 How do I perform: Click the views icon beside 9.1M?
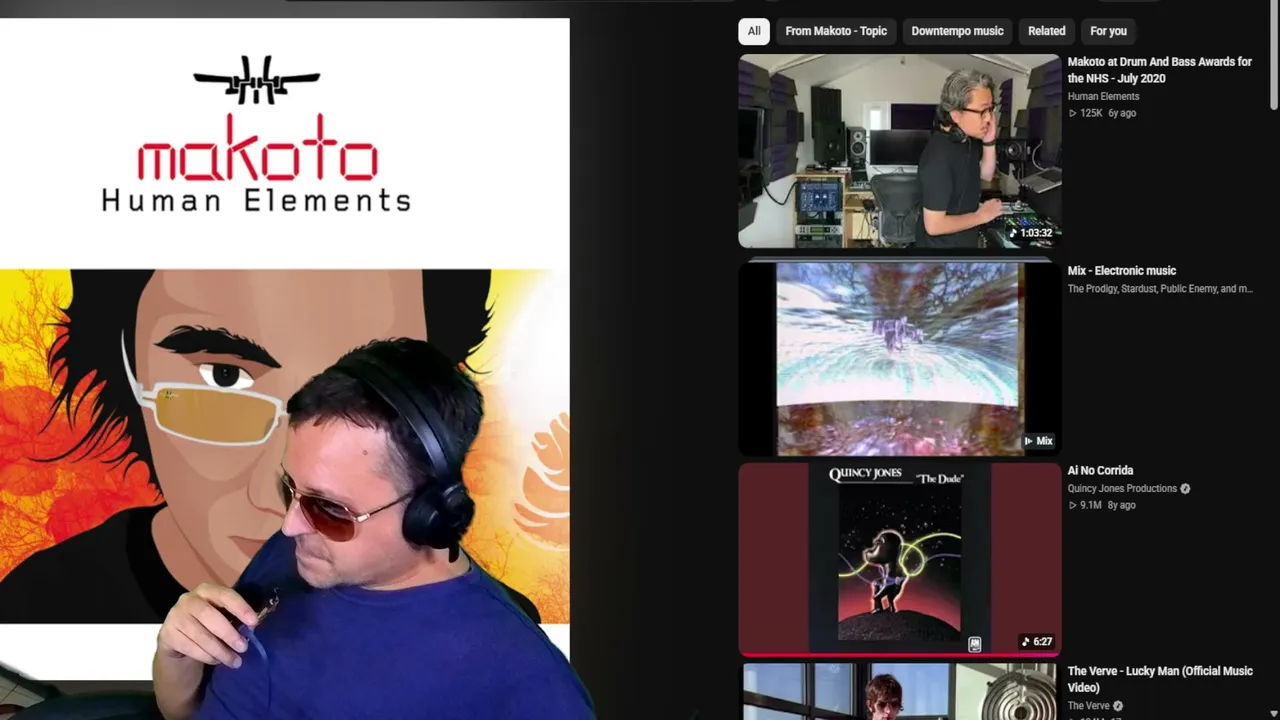[1072, 506]
